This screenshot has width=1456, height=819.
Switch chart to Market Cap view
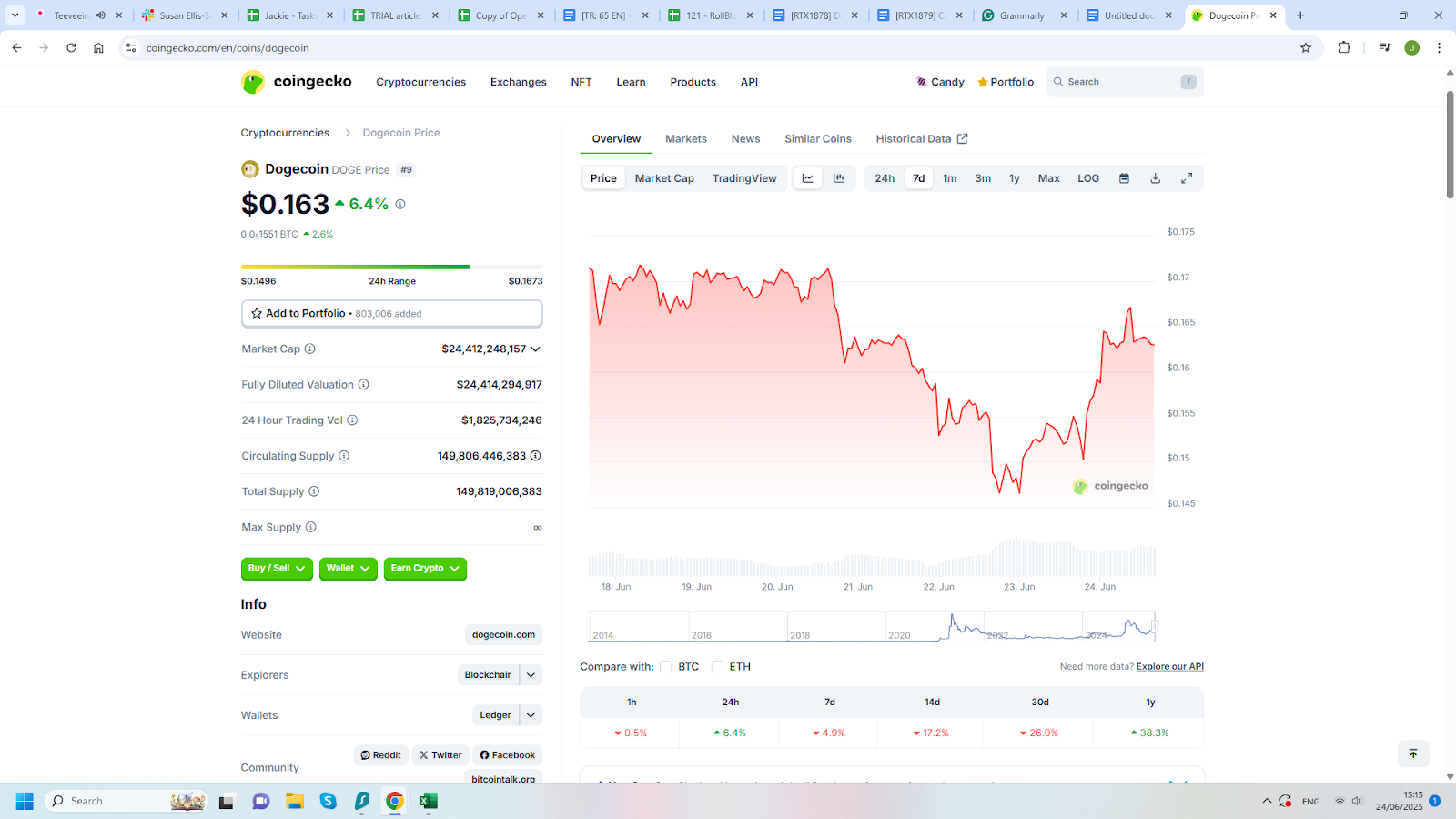[x=664, y=178]
